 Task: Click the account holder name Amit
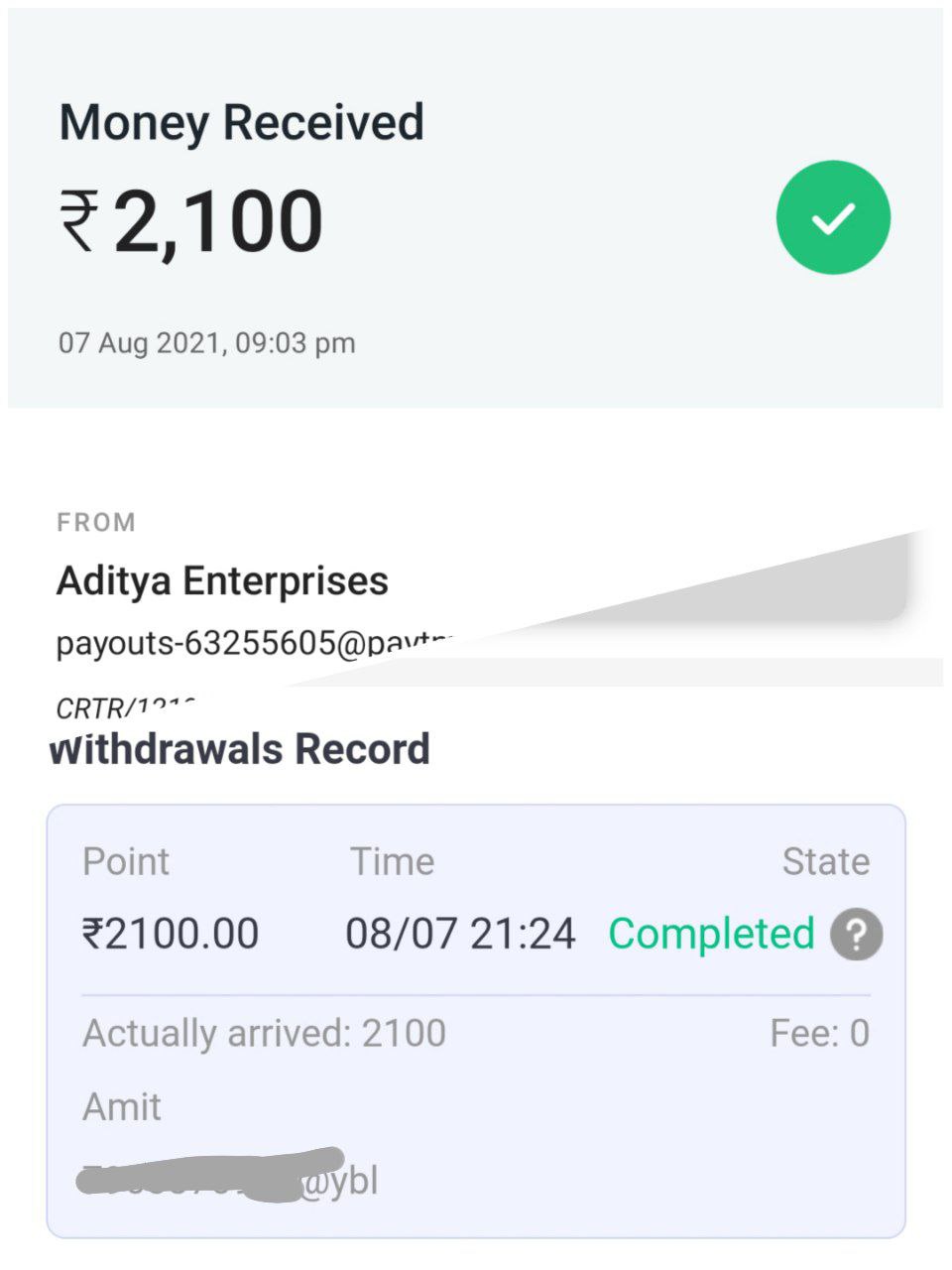point(121,1106)
